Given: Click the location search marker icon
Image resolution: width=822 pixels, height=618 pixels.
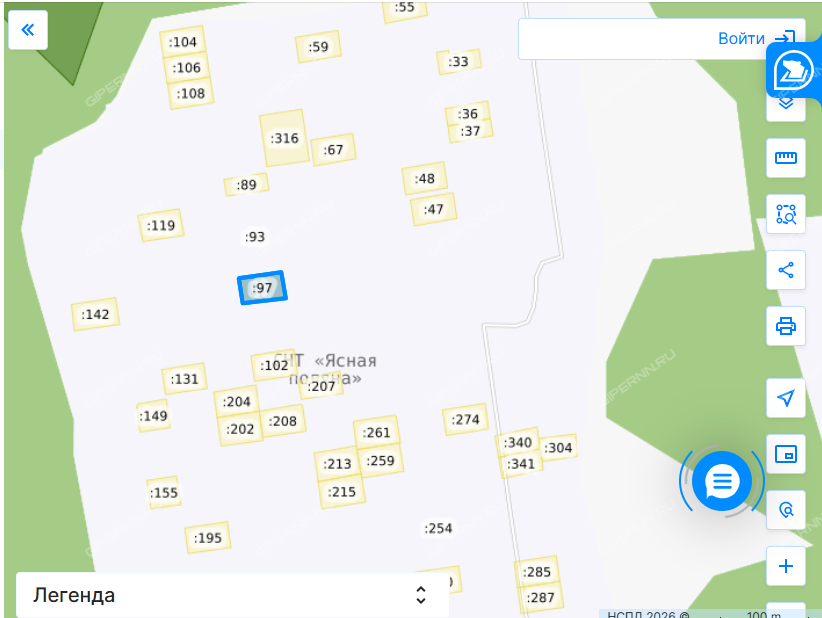Looking at the screenshot, I should [x=785, y=510].
